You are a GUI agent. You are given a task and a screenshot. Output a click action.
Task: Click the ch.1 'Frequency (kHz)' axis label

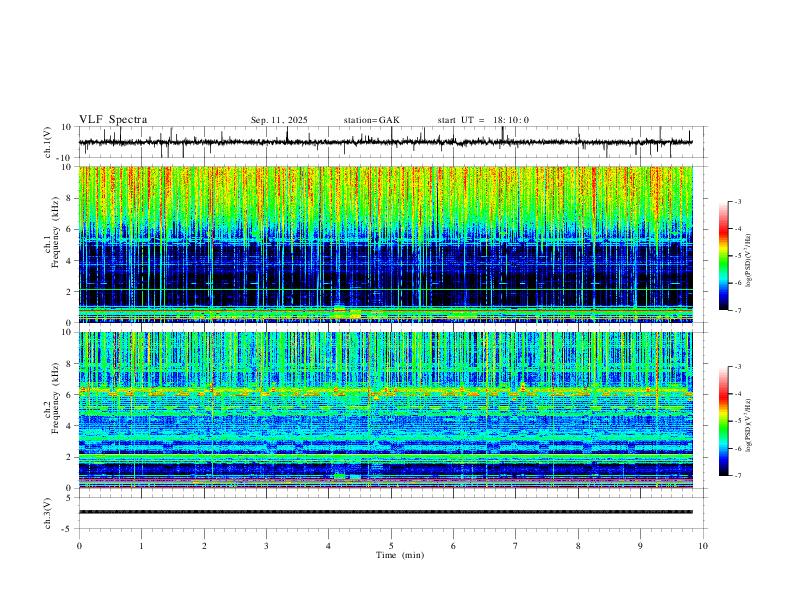click(56, 234)
